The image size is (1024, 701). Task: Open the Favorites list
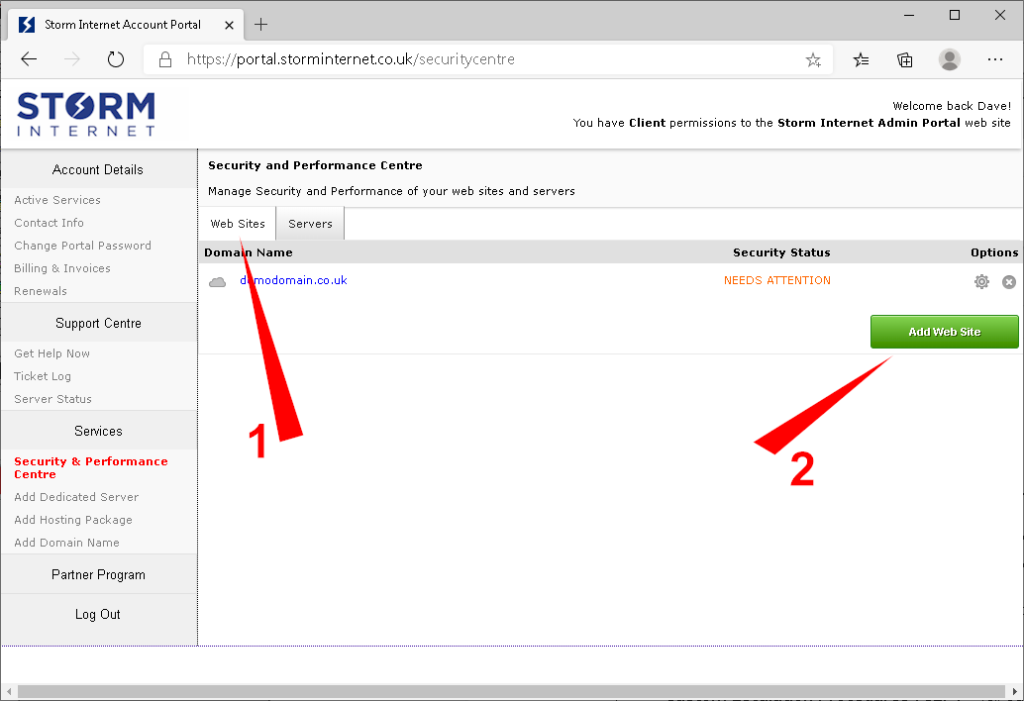tap(861, 60)
